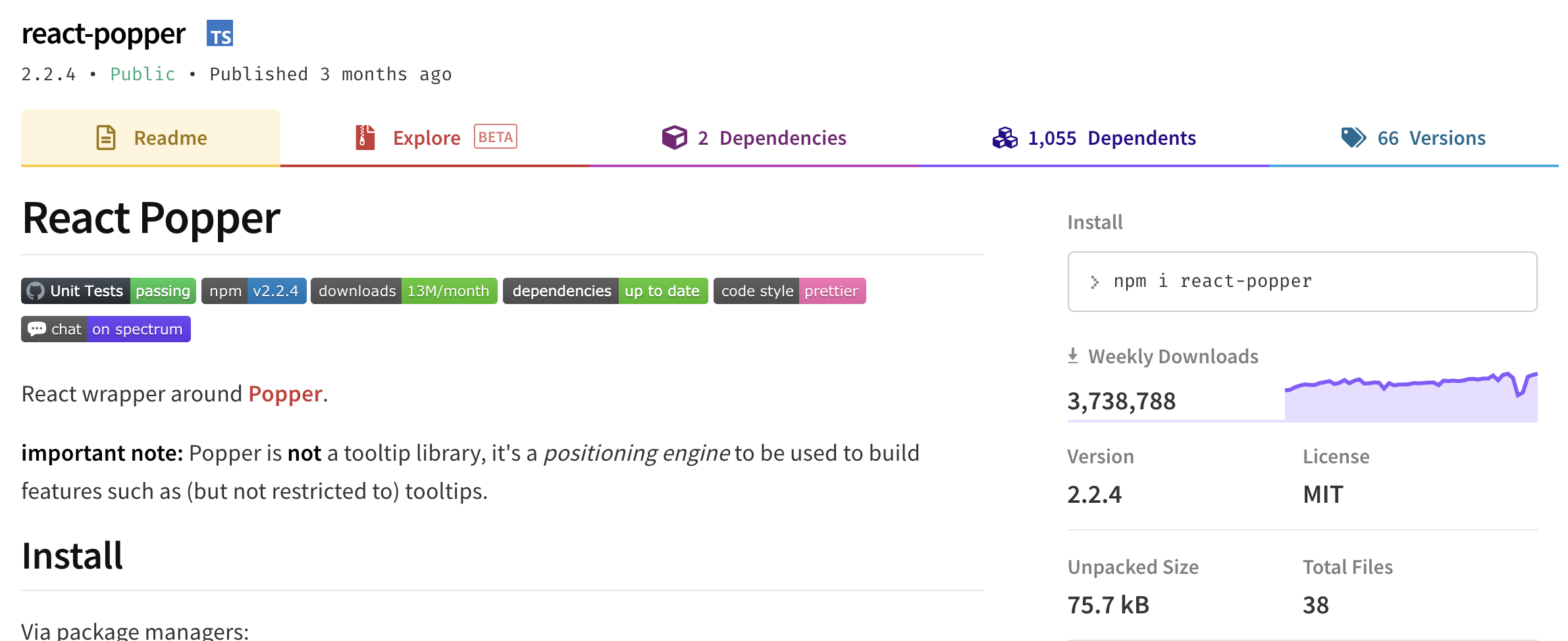Screen dimensions: 1568x641
Task: Switch to the Explore tab
Action: pos(427,138)
